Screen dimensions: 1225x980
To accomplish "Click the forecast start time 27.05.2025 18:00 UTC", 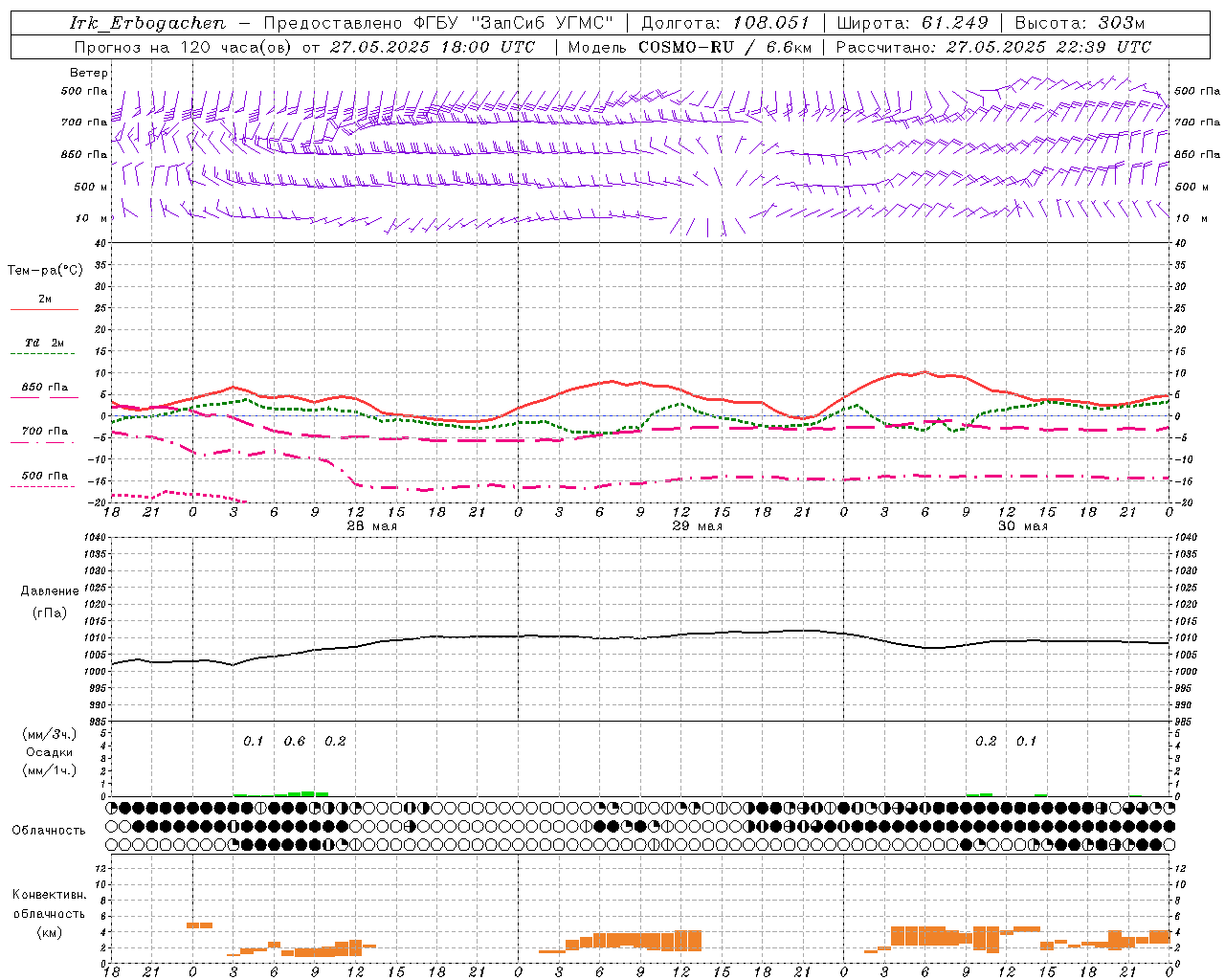I will (432, 47).
